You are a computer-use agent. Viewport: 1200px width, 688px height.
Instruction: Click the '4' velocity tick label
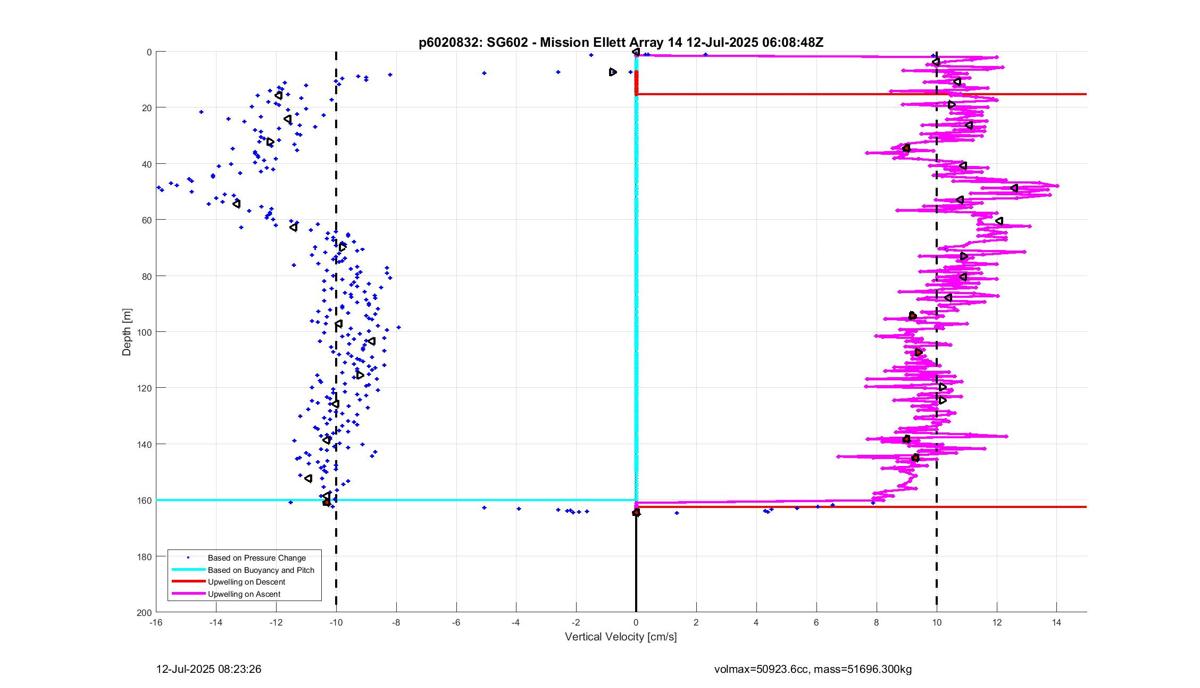(x=757, y=622)
